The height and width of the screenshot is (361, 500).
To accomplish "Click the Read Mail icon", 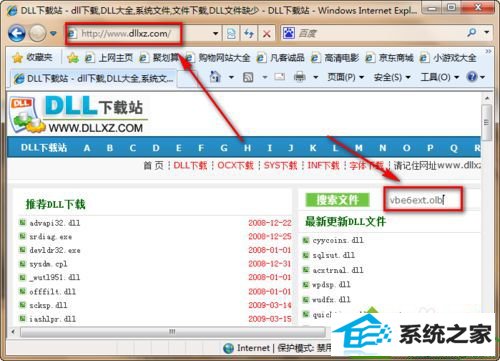I will [x=279, y=77].
